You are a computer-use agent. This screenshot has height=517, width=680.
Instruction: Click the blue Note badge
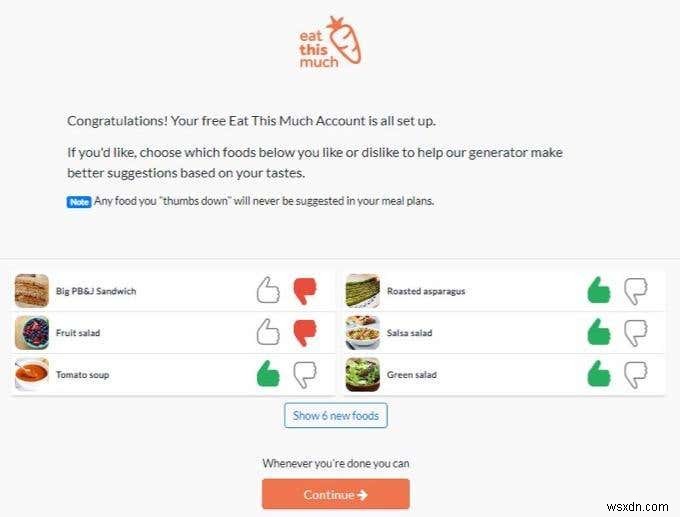79,201
